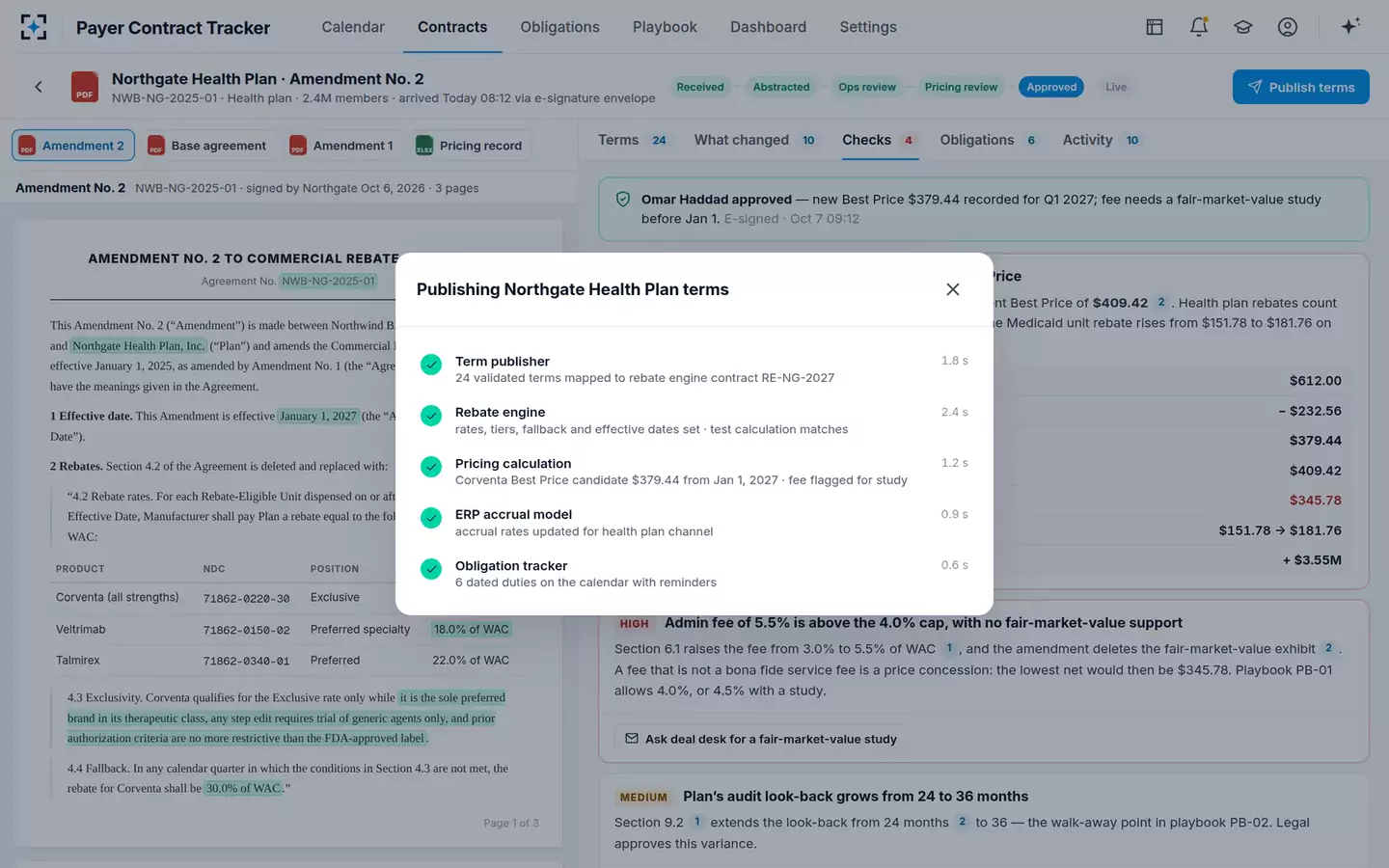The image size is (1389, 868).
Task: Click the green check for Obligation tracker
Action: [x=431, y=569]
